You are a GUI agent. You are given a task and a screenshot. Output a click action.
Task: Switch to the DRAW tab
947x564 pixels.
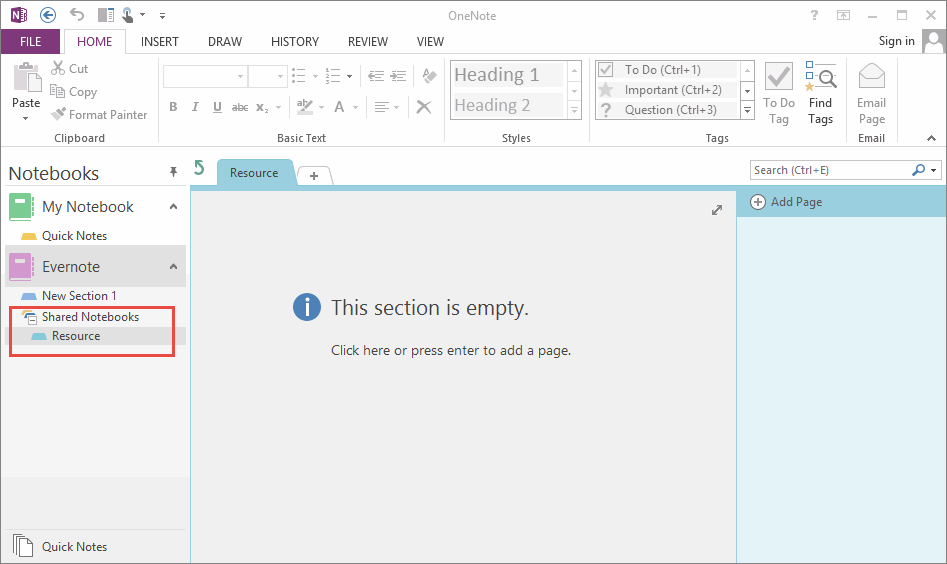[225, 42]
